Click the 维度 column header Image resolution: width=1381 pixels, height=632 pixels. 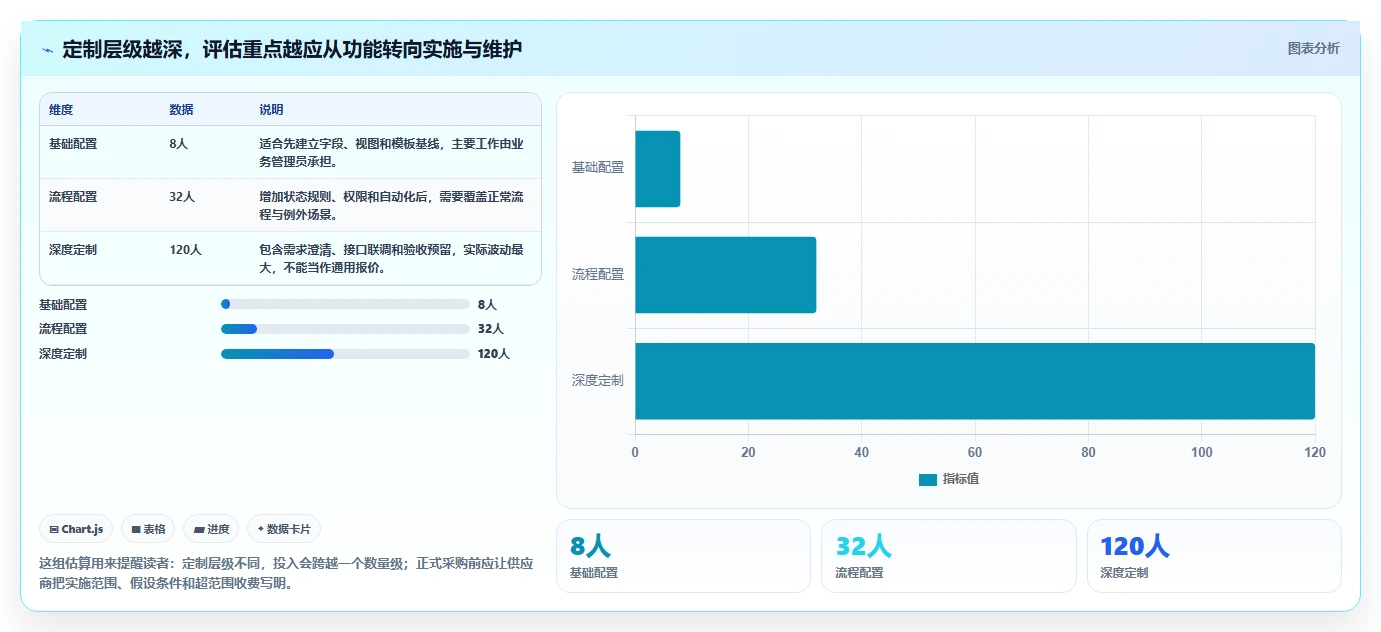[x=61, y=110]
